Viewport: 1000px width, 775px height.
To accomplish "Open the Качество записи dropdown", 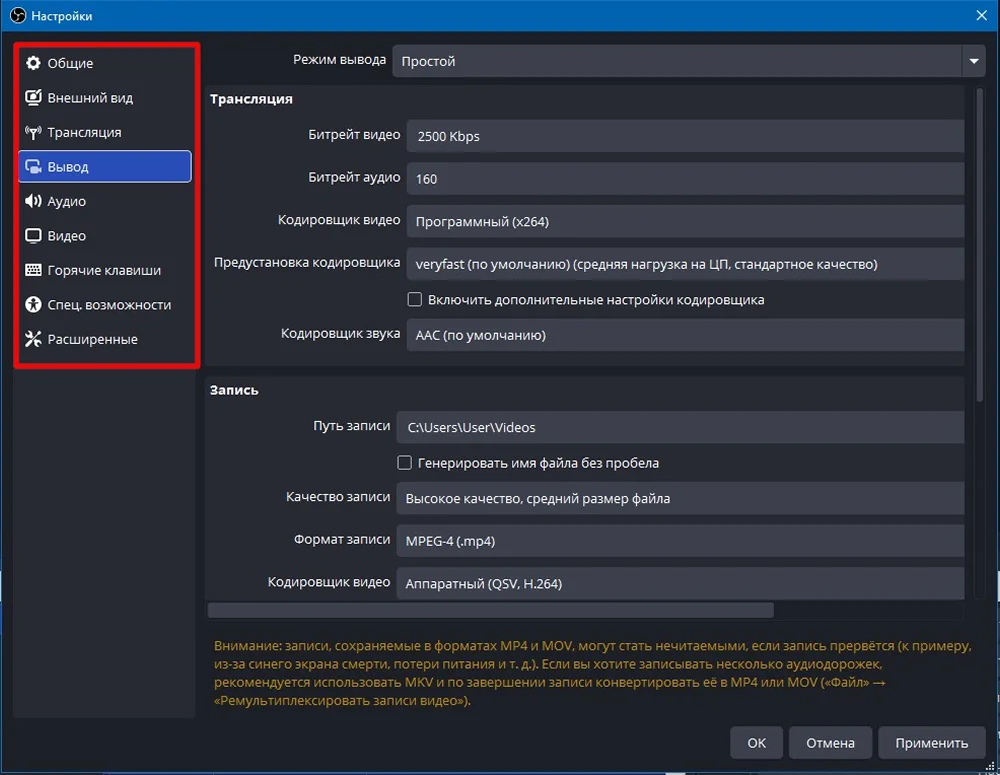I will 679,498.
